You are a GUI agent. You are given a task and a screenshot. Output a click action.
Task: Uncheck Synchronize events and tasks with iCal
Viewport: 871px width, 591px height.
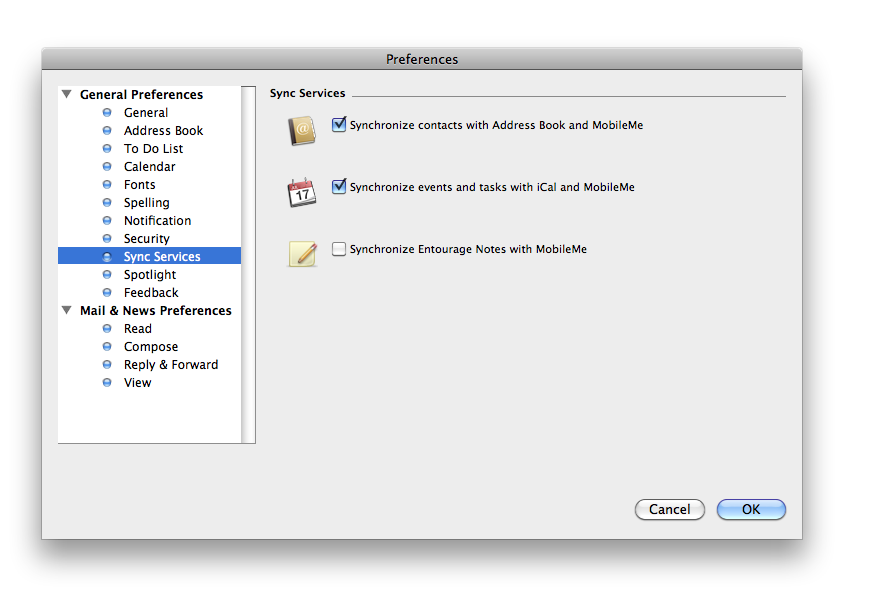pyautogui.click(x=339, y=186)
